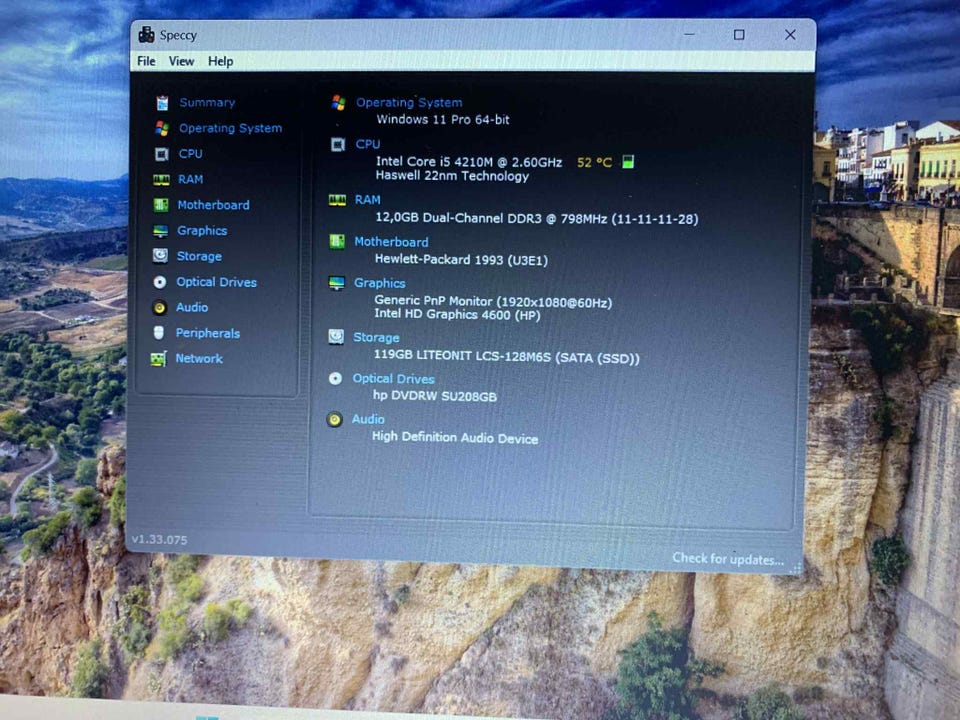960x720 pixels.
Task: Click the Optical Drives disc sidebar icon
Action: [160, 282]
